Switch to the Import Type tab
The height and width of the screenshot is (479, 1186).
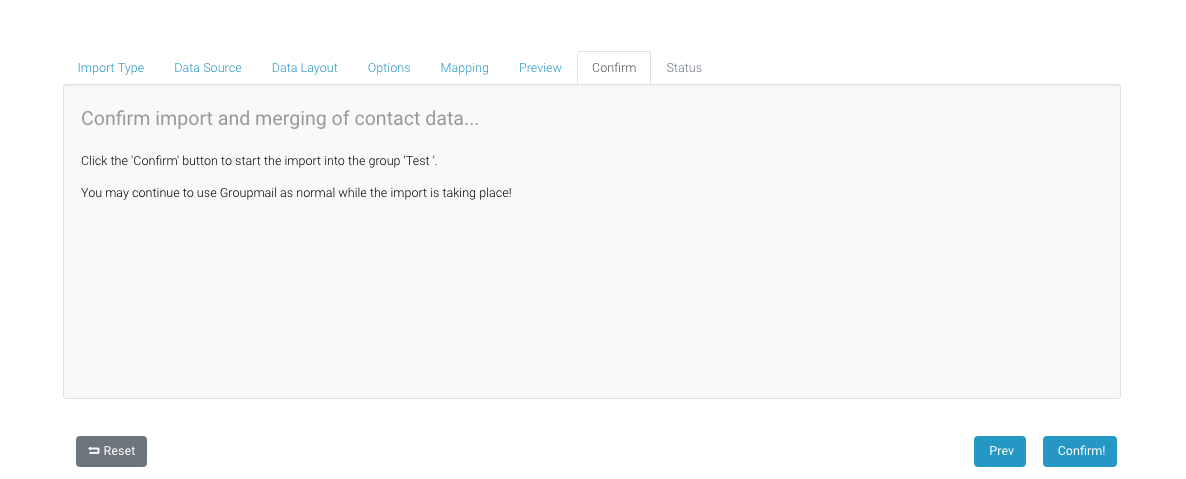pyautogui.click(x=110, y=68)
